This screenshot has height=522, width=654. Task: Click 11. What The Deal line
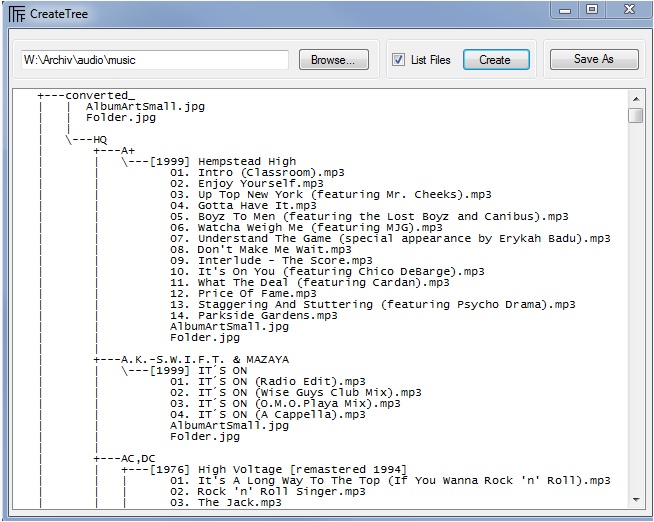click(x=310, y=283)
